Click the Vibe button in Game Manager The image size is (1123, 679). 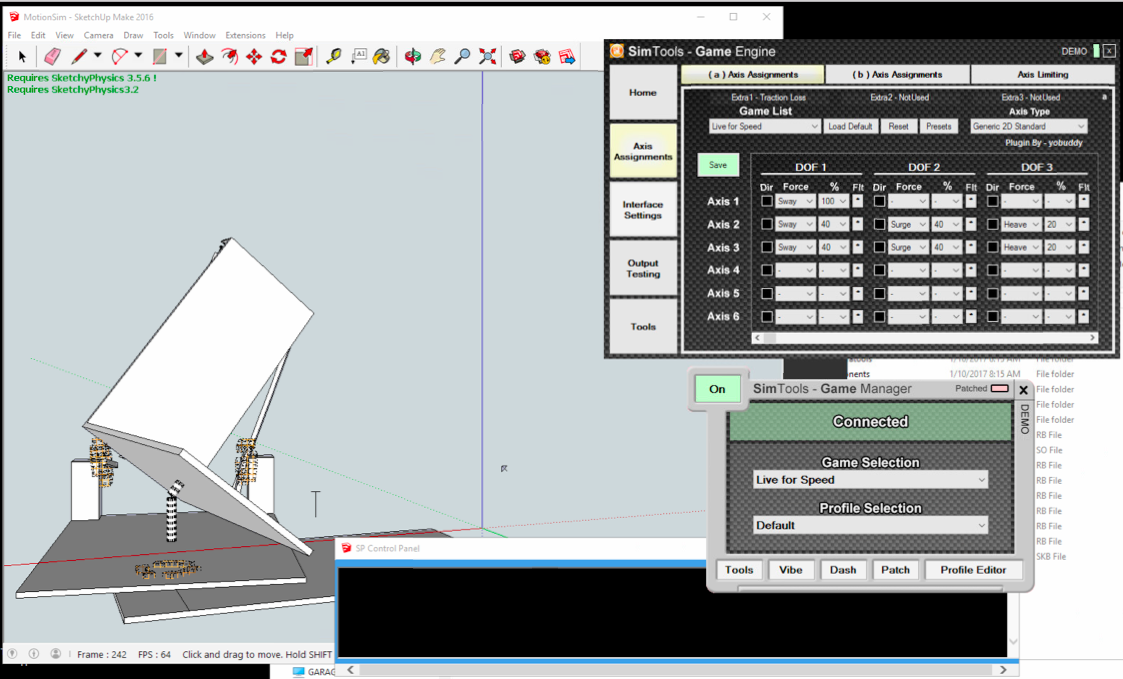791,569
